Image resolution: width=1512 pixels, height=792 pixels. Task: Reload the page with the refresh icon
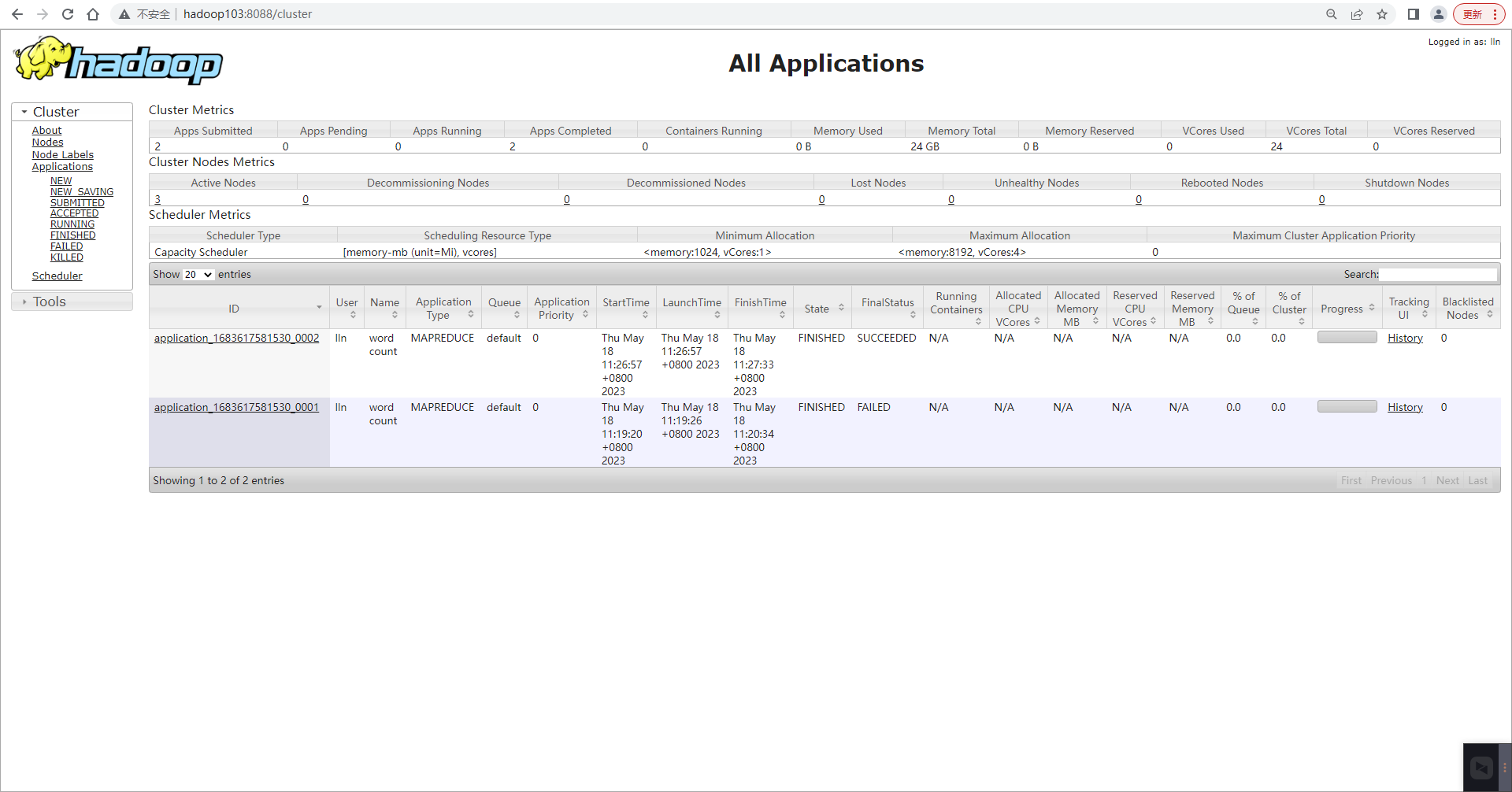pos(68,14)
